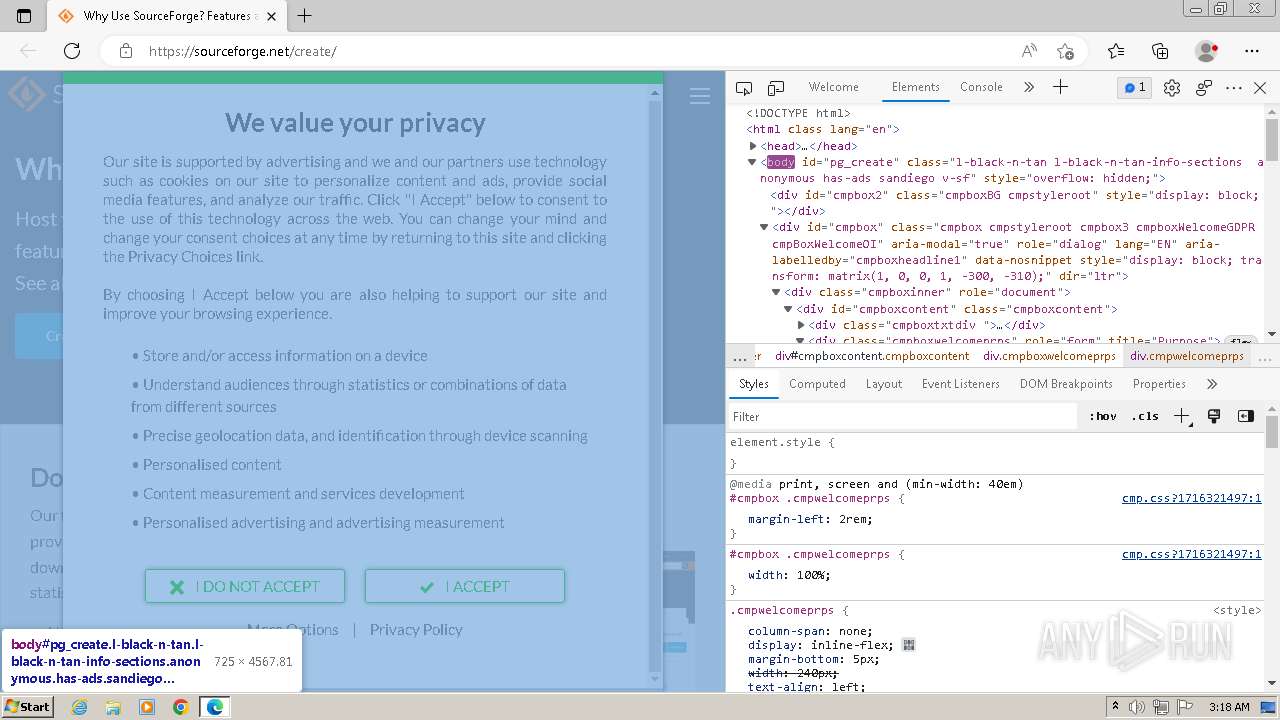This screenshot has width=1280, height=720.
Task: Open cmp.css link for width rule
Action: tap(1191, 554)
